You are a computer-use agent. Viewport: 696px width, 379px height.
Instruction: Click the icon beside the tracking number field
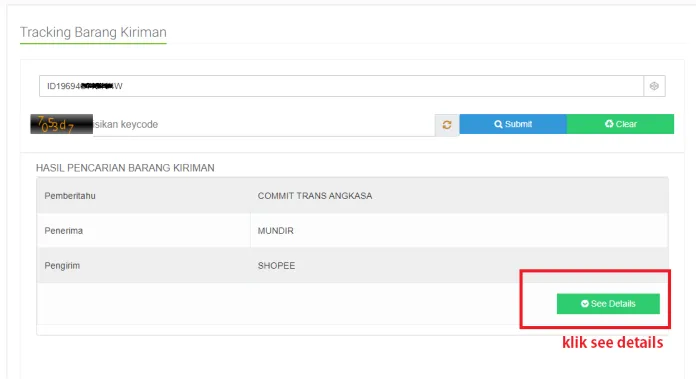point(654,86)
